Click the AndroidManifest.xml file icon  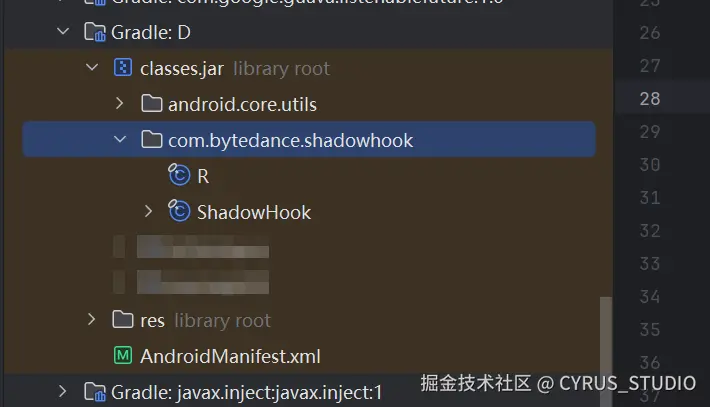pos(123,355)
